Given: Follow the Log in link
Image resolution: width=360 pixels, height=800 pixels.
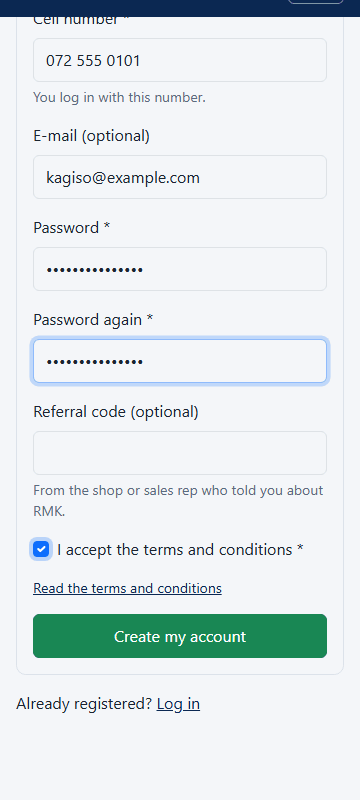Looking at the screenshot, I should point(178,704).
